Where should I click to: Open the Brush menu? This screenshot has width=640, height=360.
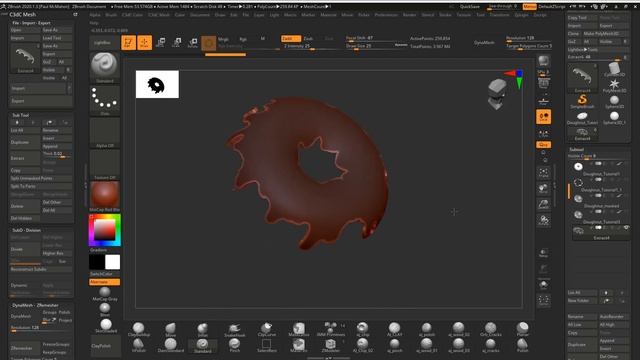point(111,15)
